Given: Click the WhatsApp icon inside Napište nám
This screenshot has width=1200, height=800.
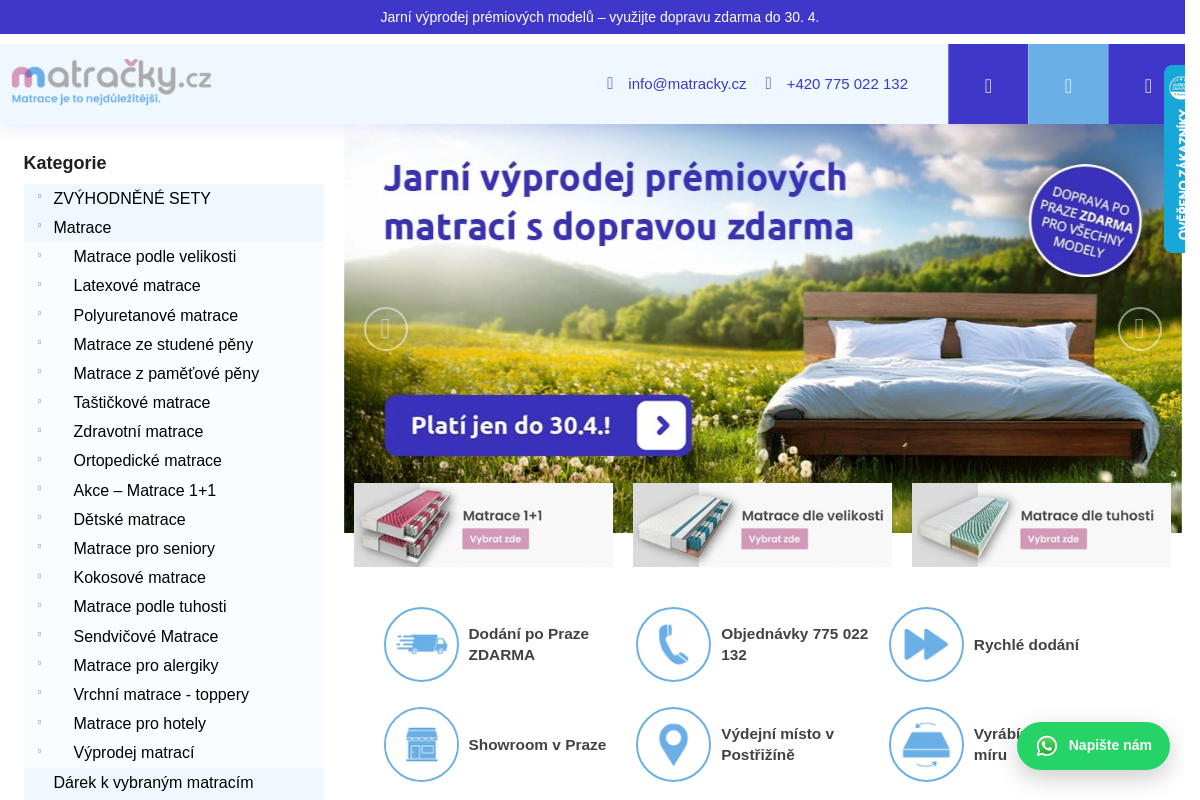Looking at the screenshot, I should (1046, 746).
